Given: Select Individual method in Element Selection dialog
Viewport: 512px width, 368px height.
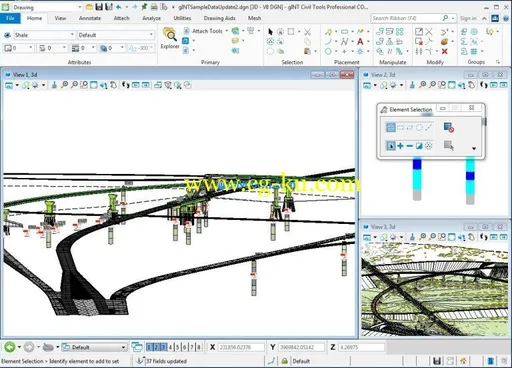Looking at the screenshot, I should [390, 127].
